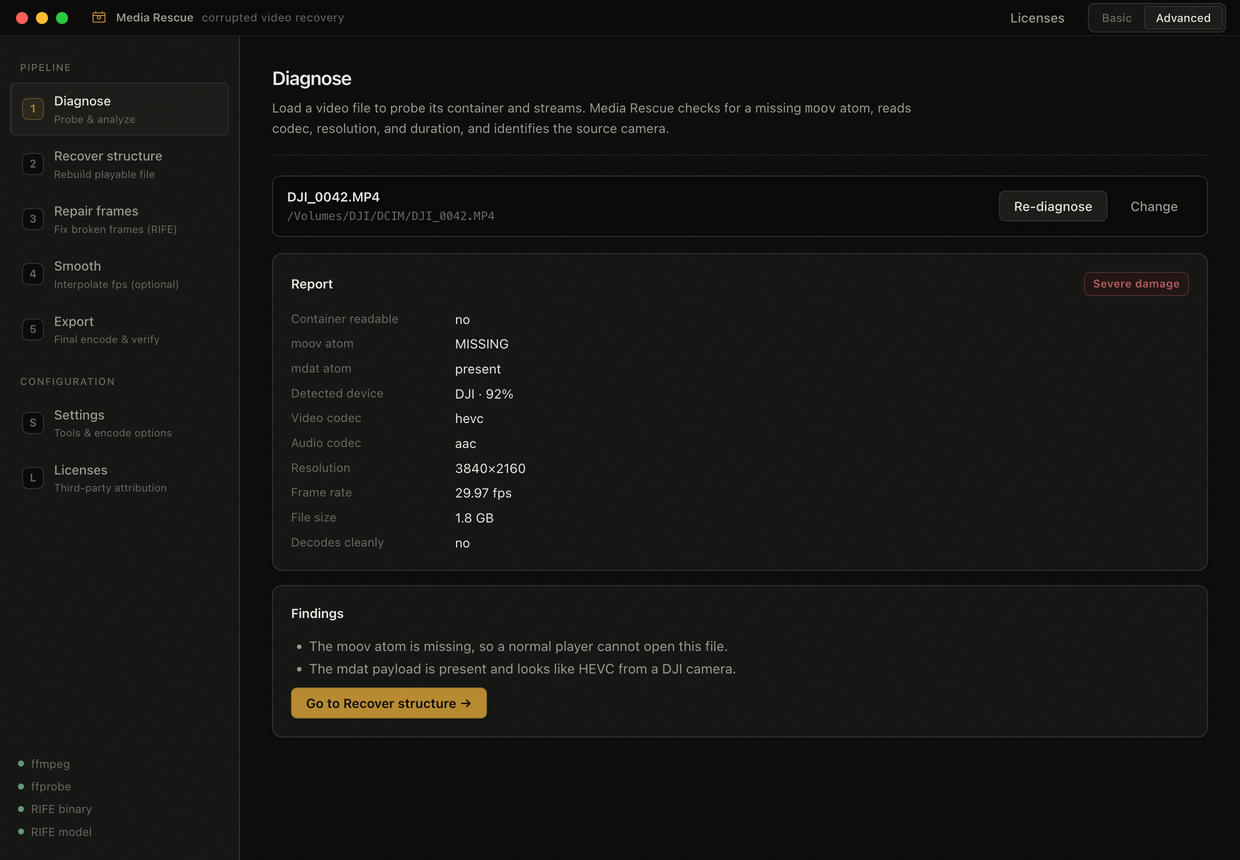Click the RIFE binary green status dot
The image size is (1240, 860).
pyautogui.click(x=21, y=809)
